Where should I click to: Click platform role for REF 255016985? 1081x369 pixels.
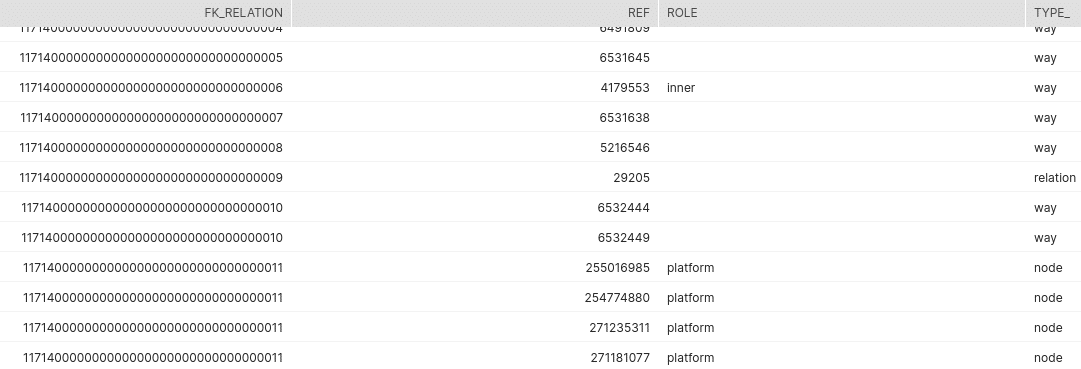point(690,268)
